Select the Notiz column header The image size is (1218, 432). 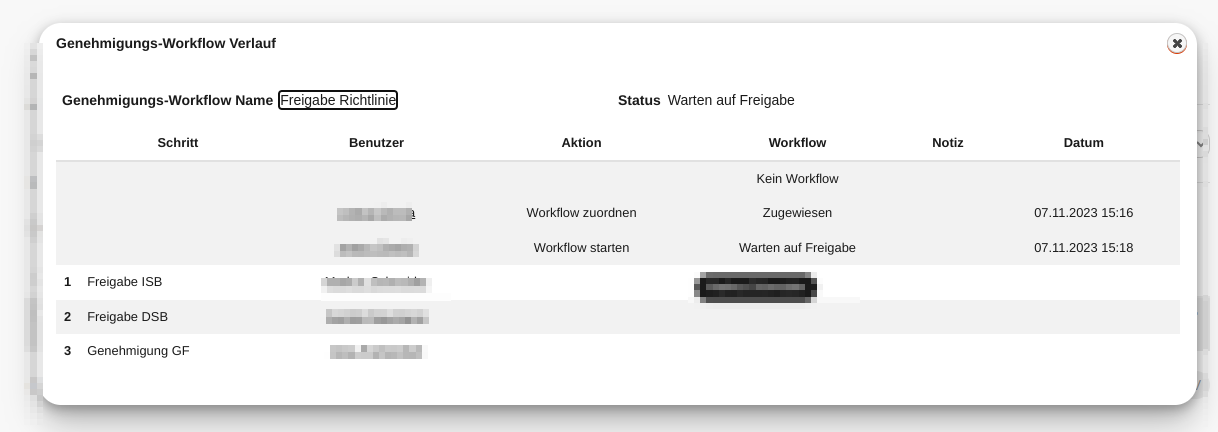[947, 143]
